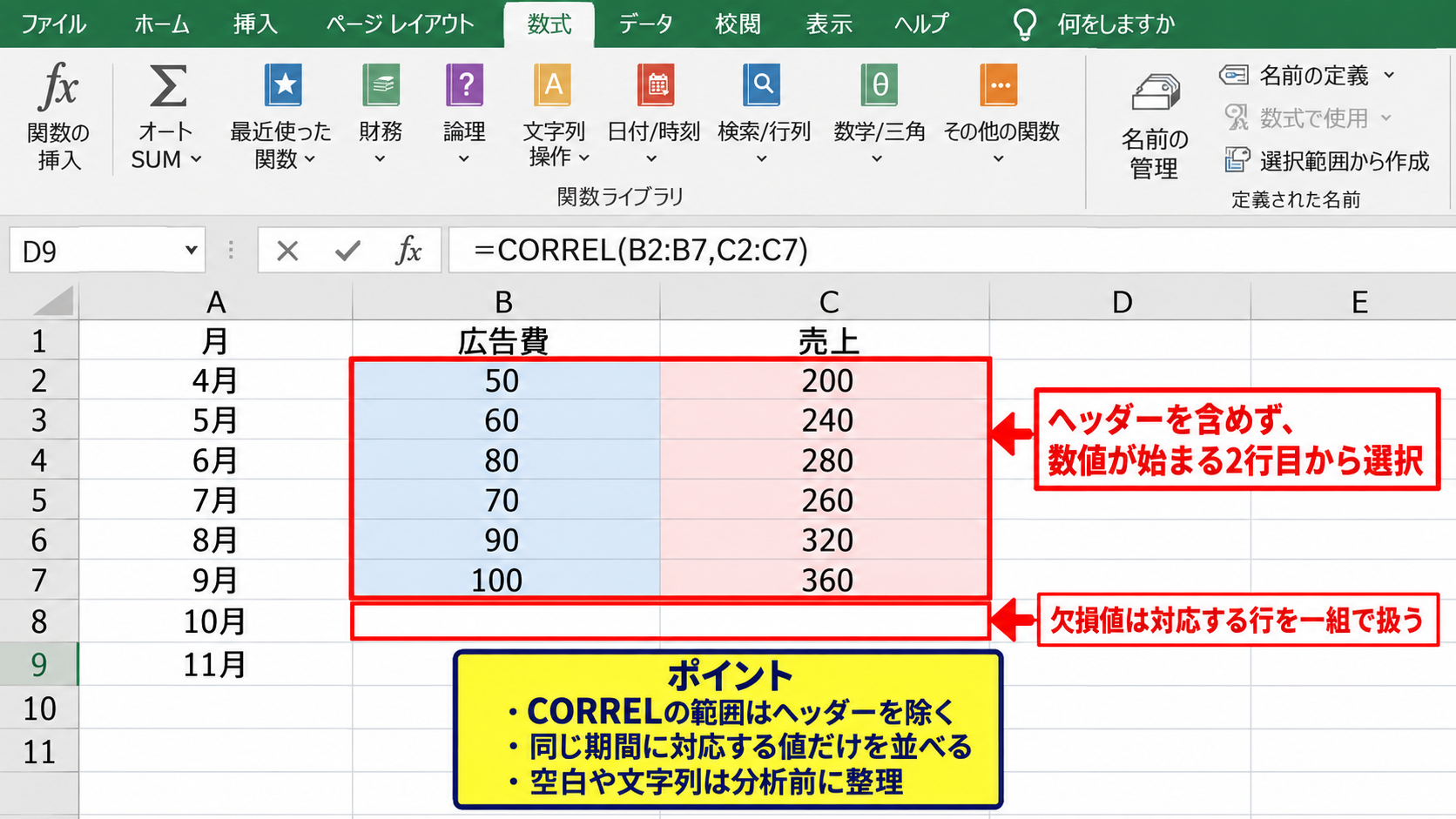Open その他の関数 icon
1456x819 pixels.
(x=999, y=85)
